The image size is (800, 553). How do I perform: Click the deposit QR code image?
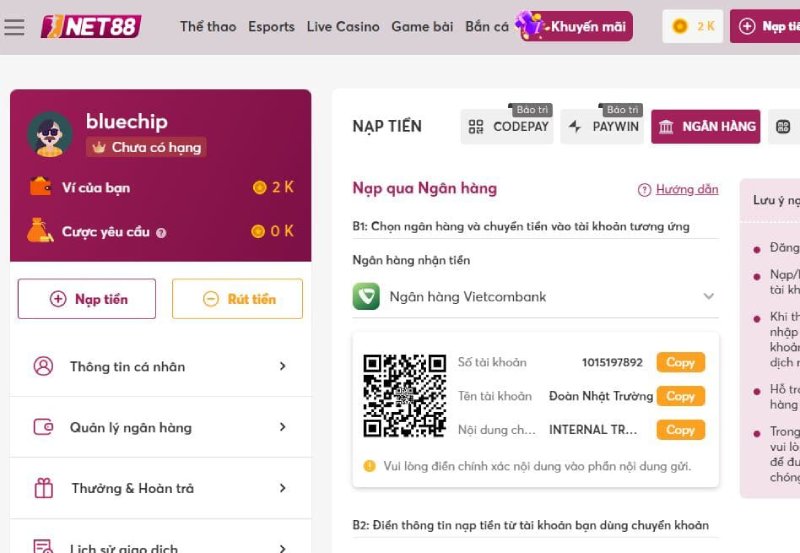pyautogui.click(x=405, y=395)
